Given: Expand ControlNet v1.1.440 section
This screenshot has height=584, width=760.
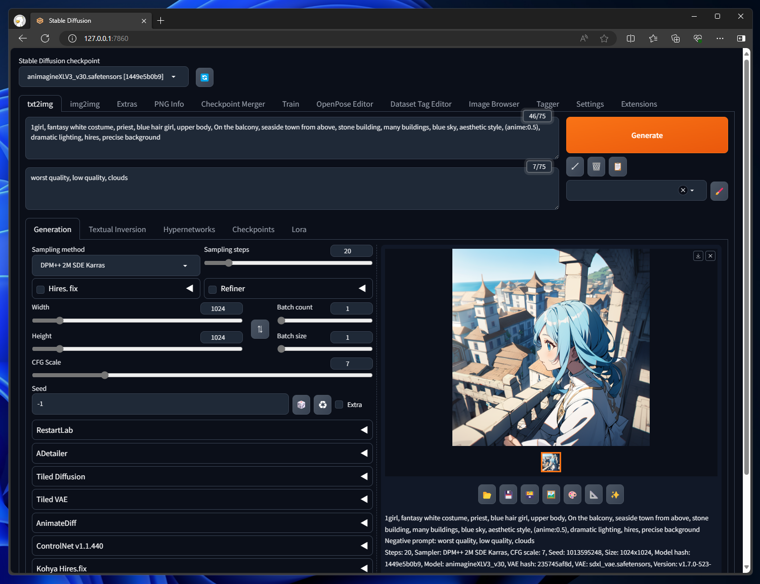Looking at the screenshot, I should tap(202, 546).
